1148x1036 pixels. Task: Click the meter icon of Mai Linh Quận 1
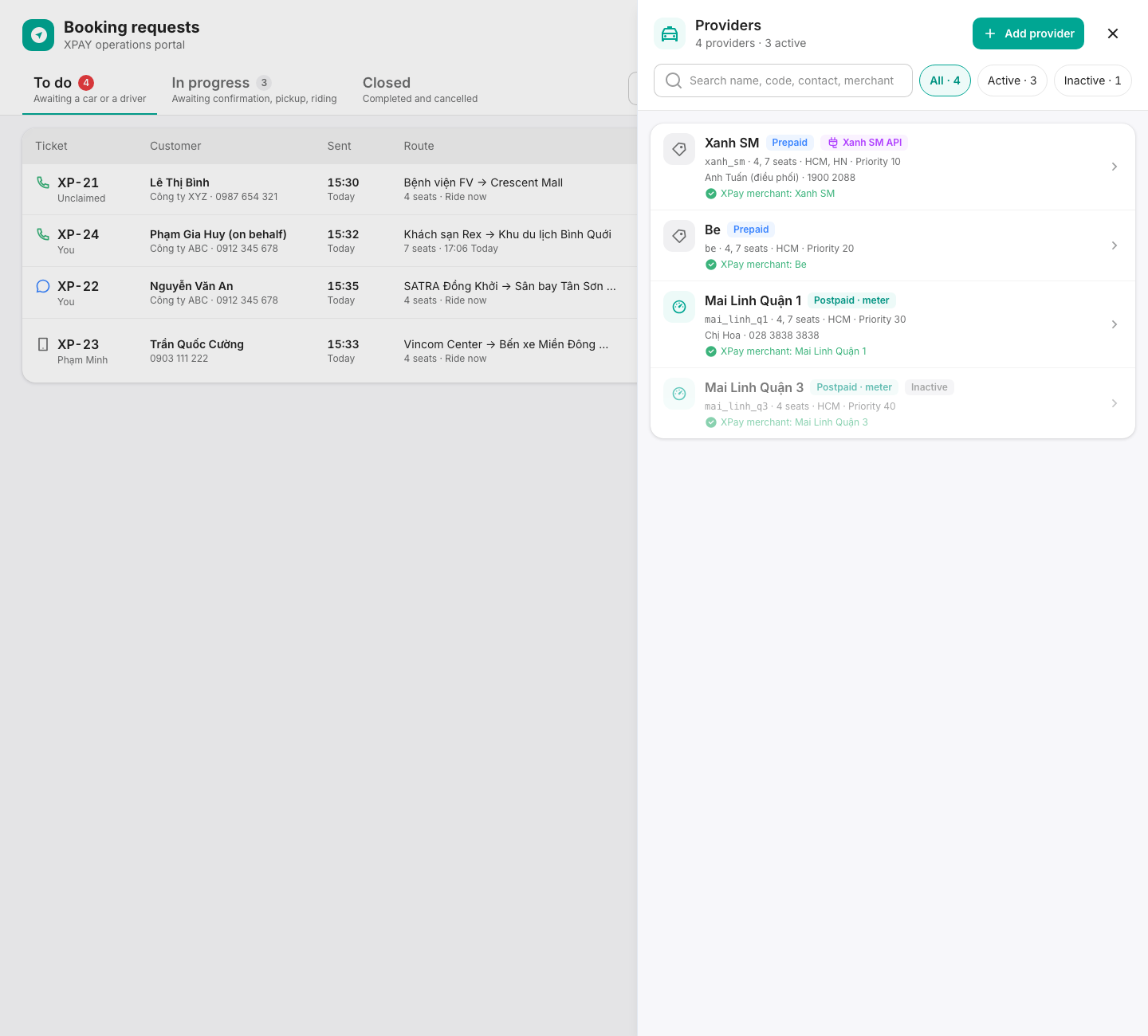coord(679,307)
